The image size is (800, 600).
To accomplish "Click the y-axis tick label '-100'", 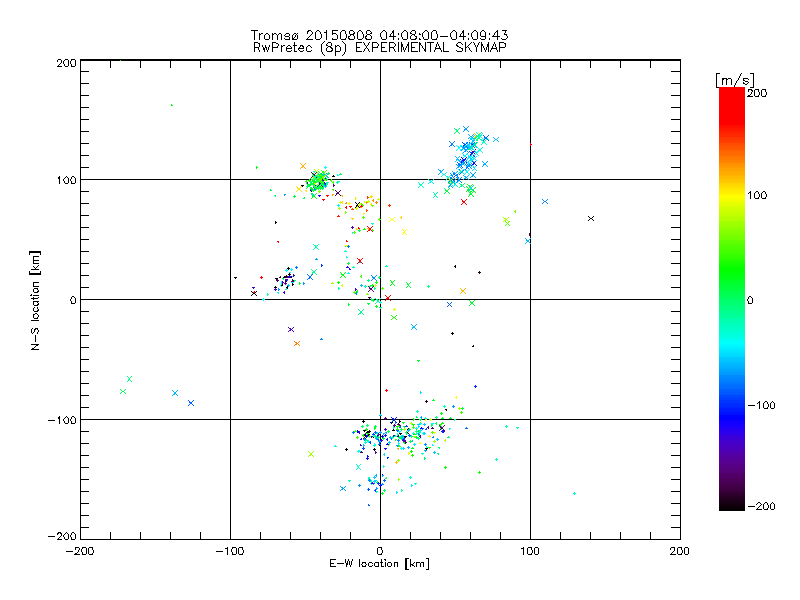I will tap(62, 420).
